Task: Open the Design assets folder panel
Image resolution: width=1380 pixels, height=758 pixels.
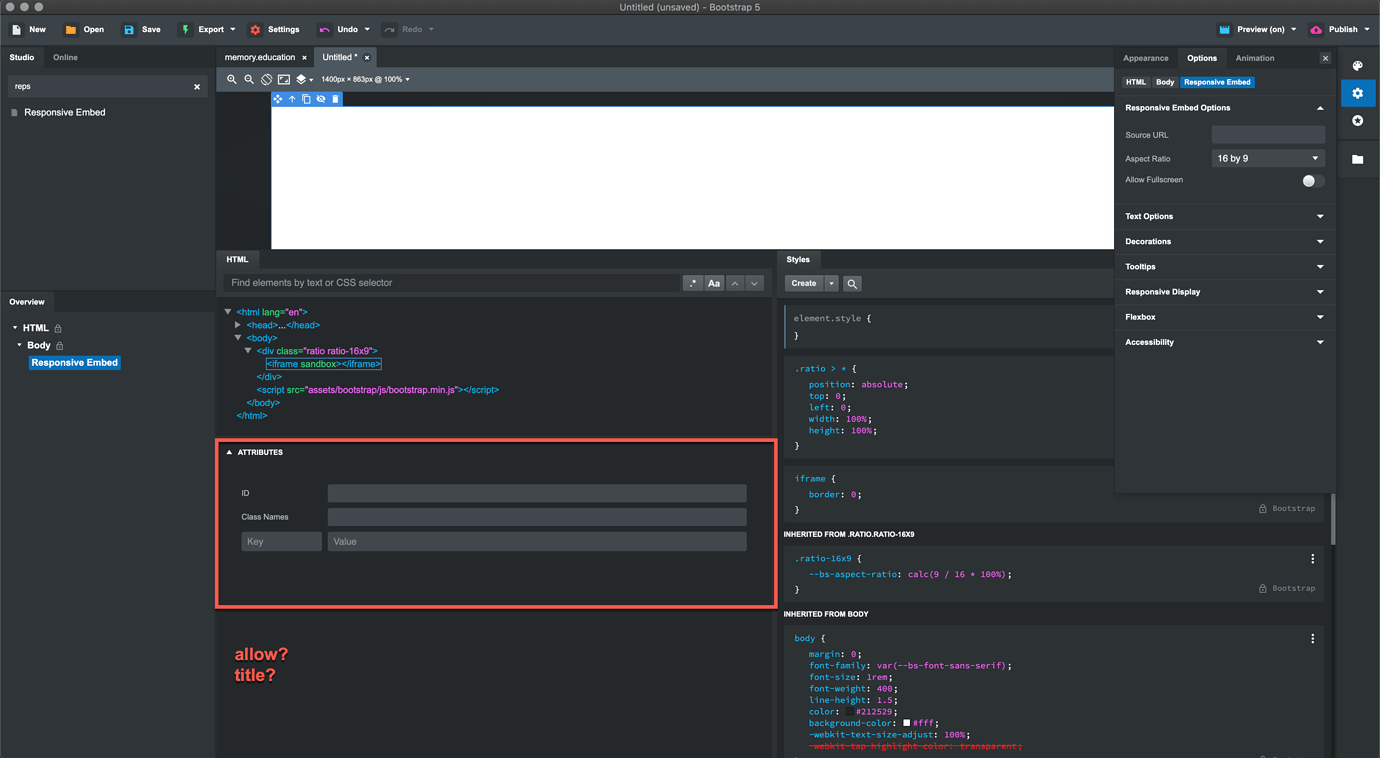Action: pos(1357,158)
